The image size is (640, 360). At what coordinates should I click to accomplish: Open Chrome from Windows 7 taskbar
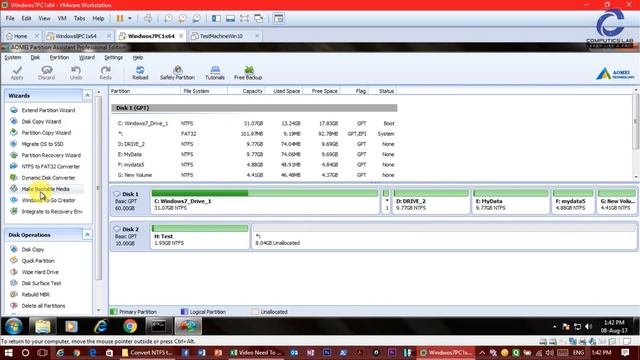click(x=130, y=327)
